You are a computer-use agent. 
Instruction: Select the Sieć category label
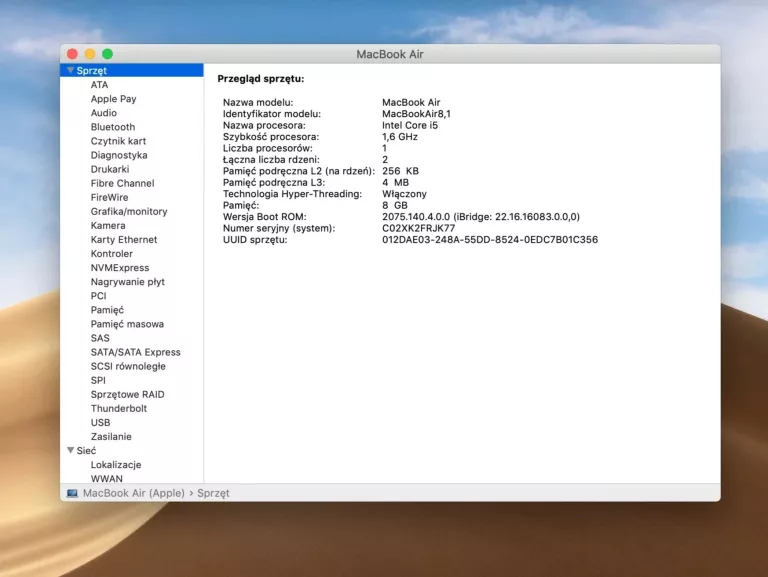[86, 451]
